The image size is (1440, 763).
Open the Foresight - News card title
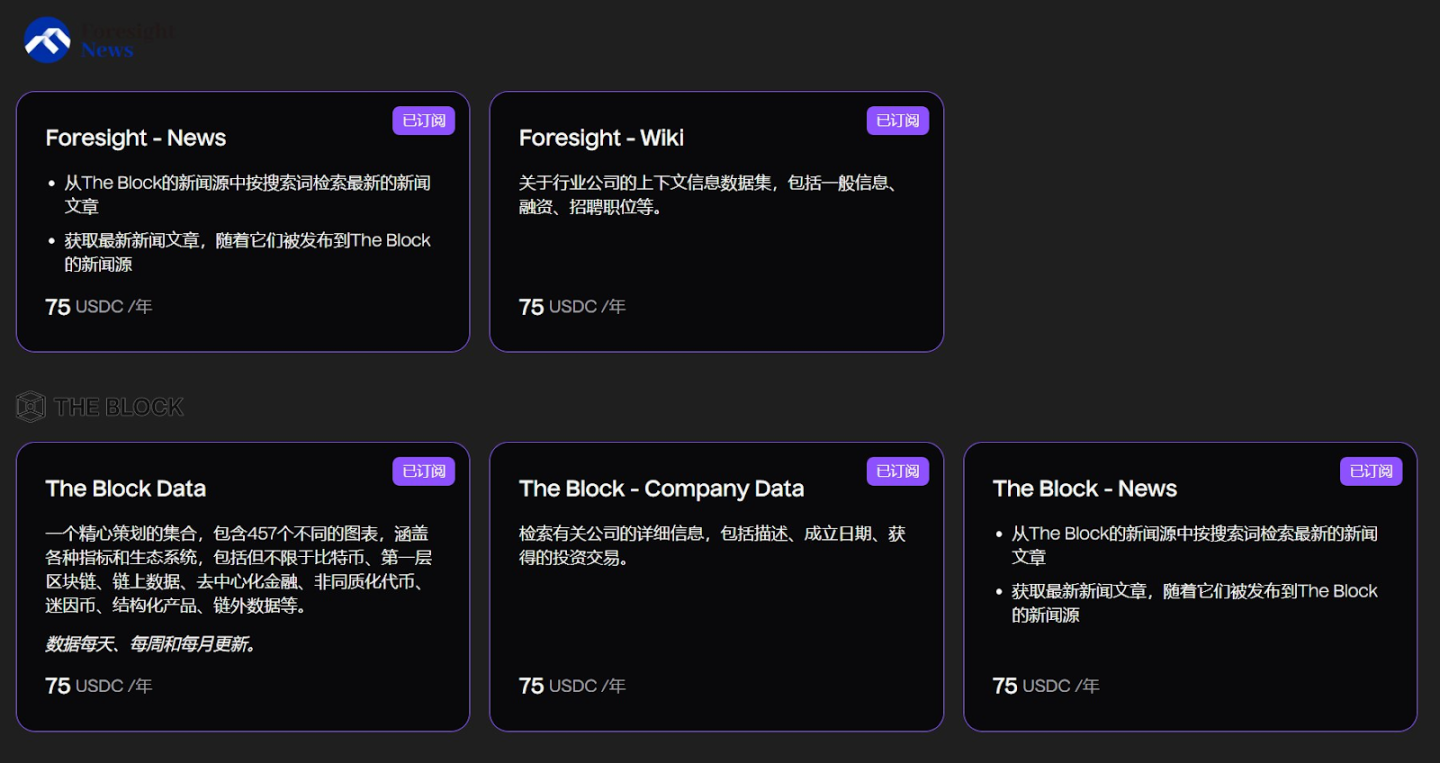point(136,138)
